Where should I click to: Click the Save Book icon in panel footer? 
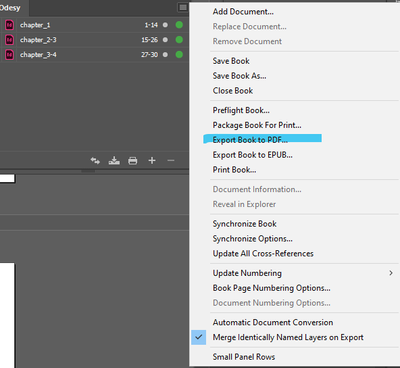point(114,161)
